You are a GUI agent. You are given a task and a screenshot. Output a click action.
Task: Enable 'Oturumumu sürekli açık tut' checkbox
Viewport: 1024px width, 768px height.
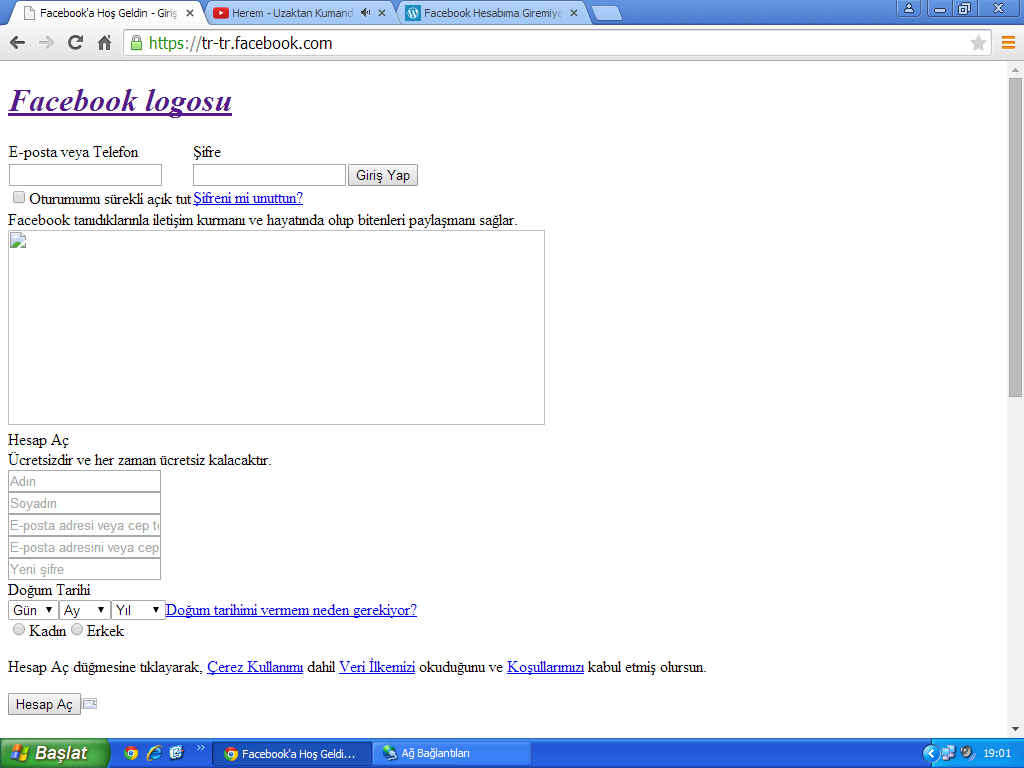(x=18, y=197)
